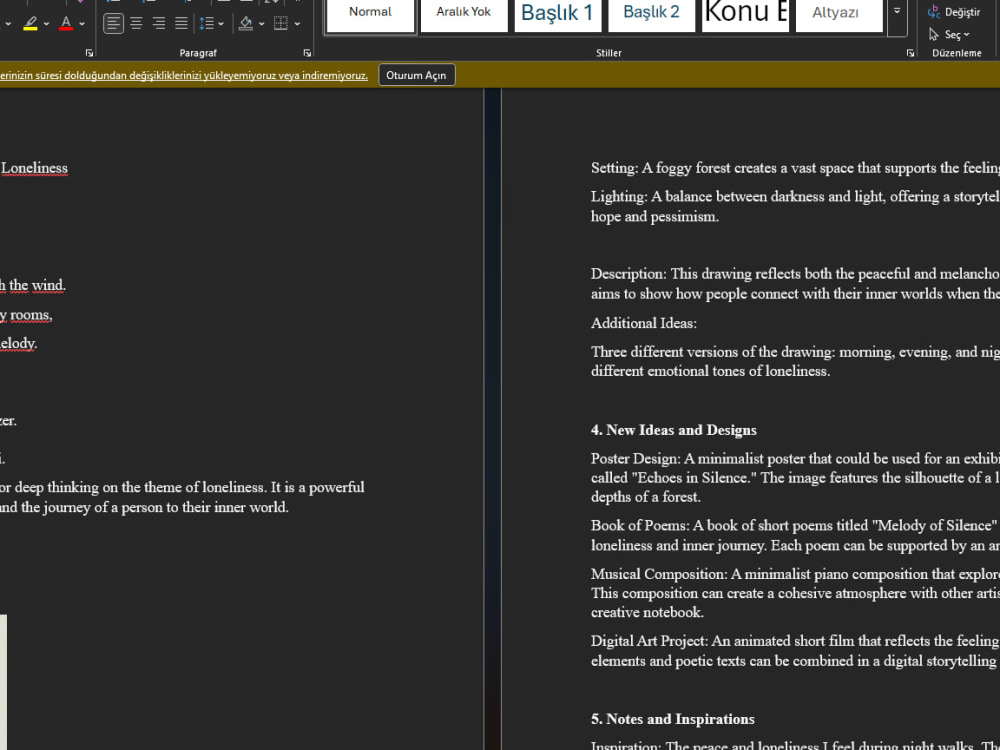Expand the styles gallery

click(897, 11)
